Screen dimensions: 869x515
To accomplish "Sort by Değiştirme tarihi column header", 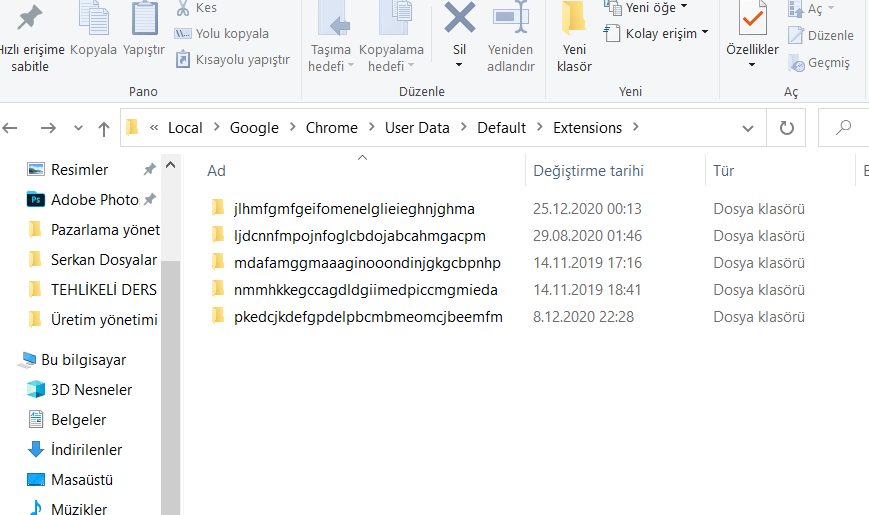I will click(x=589, y=170).
